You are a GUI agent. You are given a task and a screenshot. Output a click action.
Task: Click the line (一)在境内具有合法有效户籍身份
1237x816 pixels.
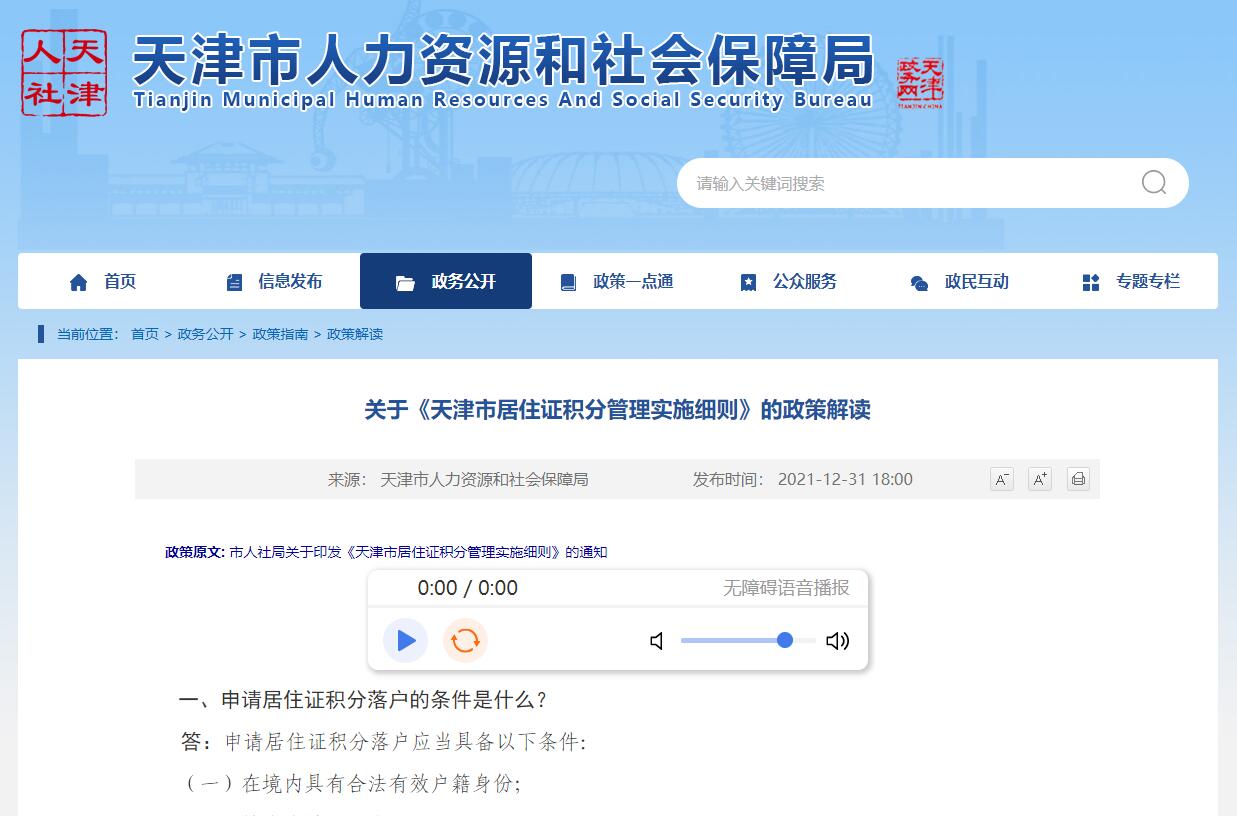(x=352, y=784)
